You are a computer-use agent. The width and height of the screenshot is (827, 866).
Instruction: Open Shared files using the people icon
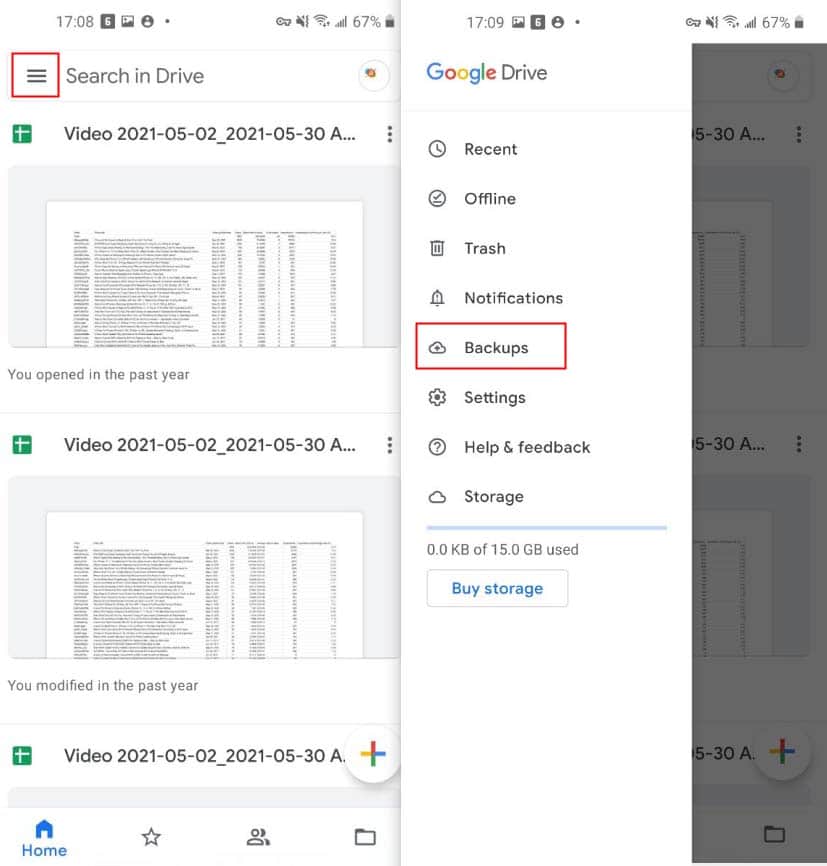(x=258, y=836)
